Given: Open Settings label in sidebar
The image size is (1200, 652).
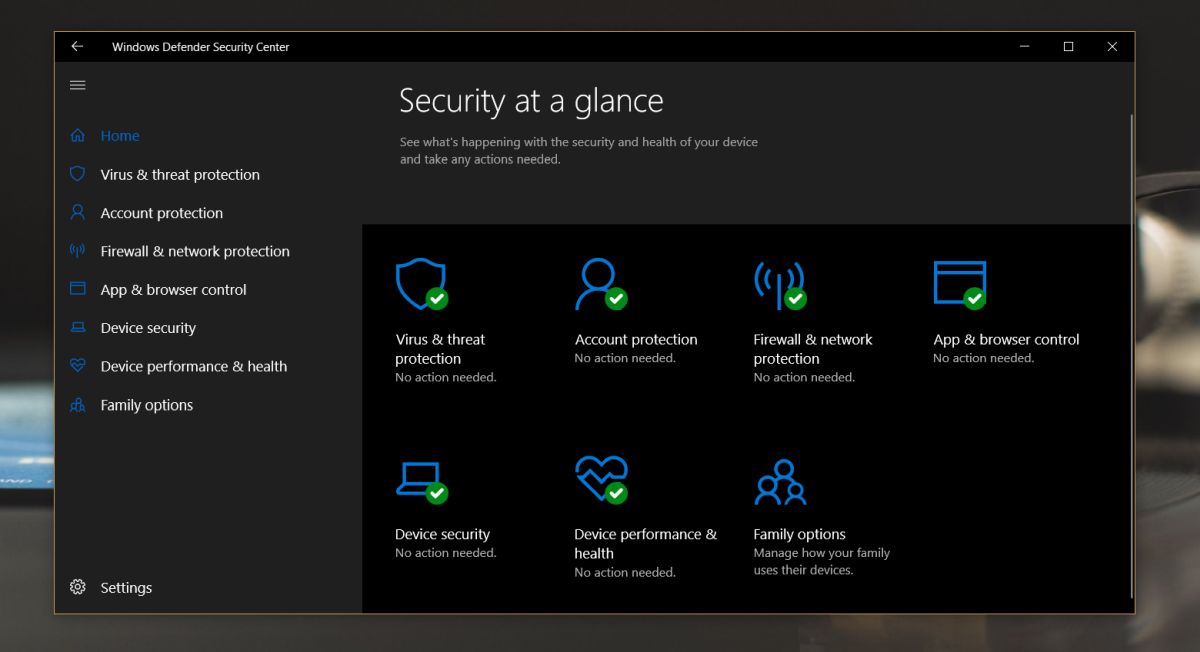Looking at the screenshot, I should [x=126, y=588].
